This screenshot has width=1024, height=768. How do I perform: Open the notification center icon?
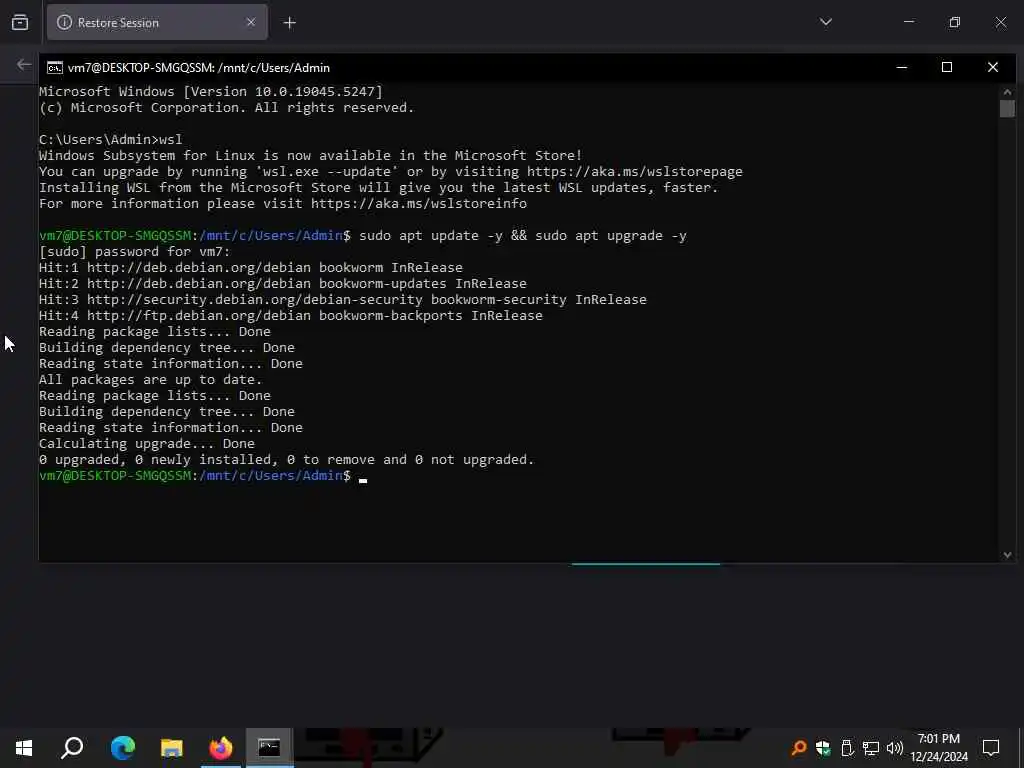click(x=991, y=748)
